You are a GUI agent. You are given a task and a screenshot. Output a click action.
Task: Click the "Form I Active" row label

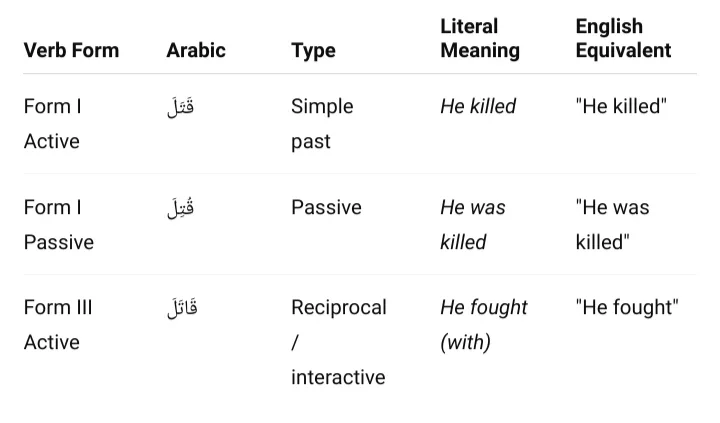52,124
